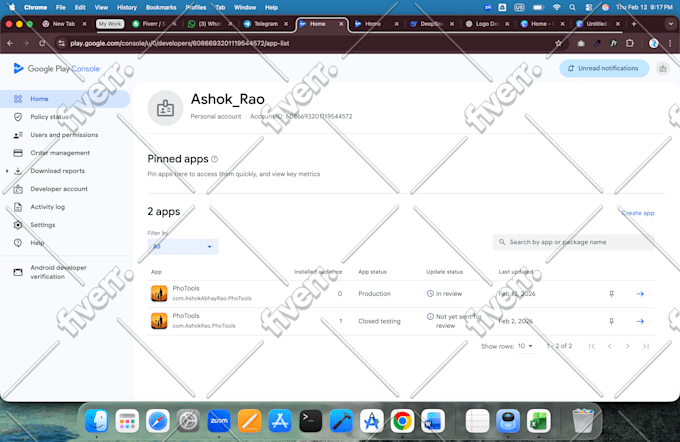Screen dimensions: 680x442
Task: Click the Last updated column header
Action: click(x=516, y=272)
